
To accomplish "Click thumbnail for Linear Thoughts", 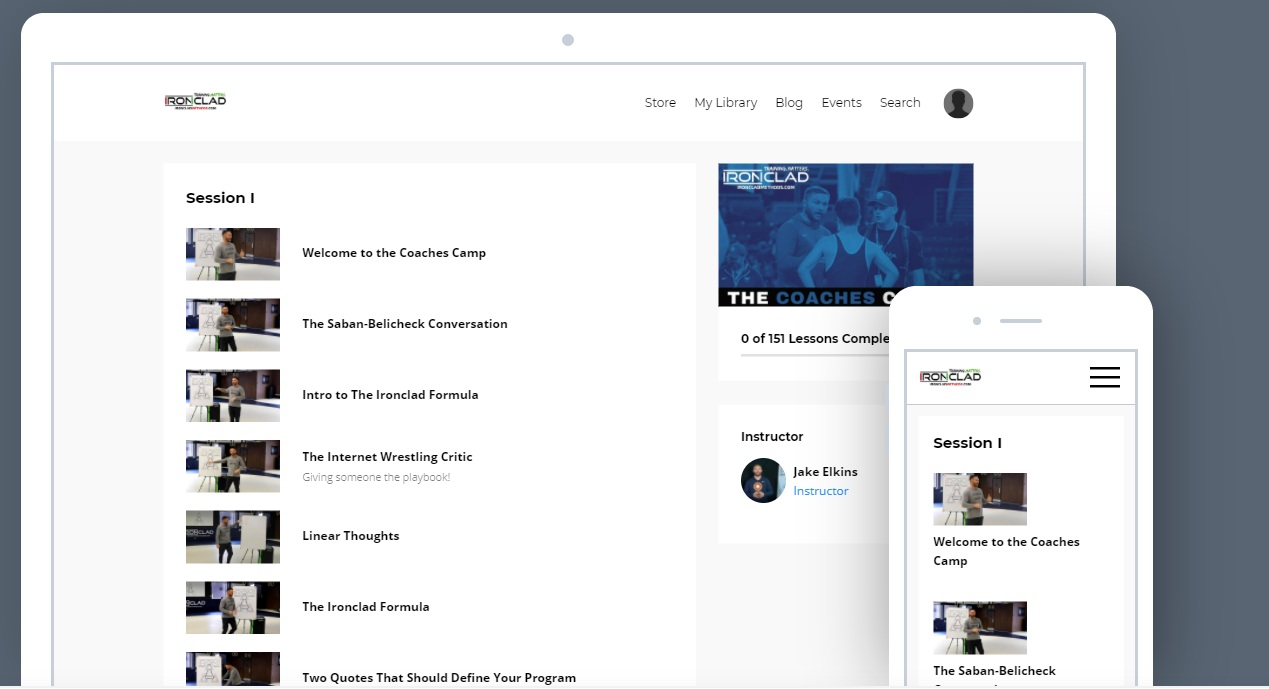I will (233, 537).
